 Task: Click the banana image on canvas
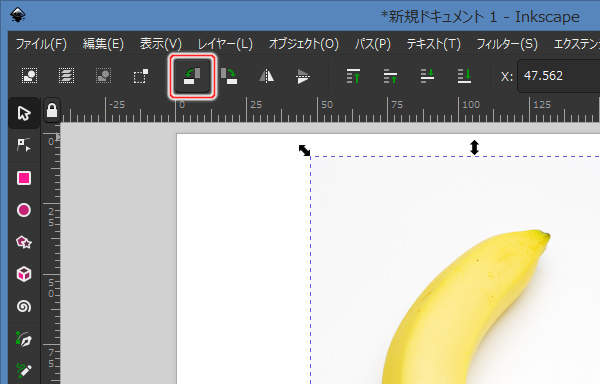pyautogui.click(x=455, y=270)
